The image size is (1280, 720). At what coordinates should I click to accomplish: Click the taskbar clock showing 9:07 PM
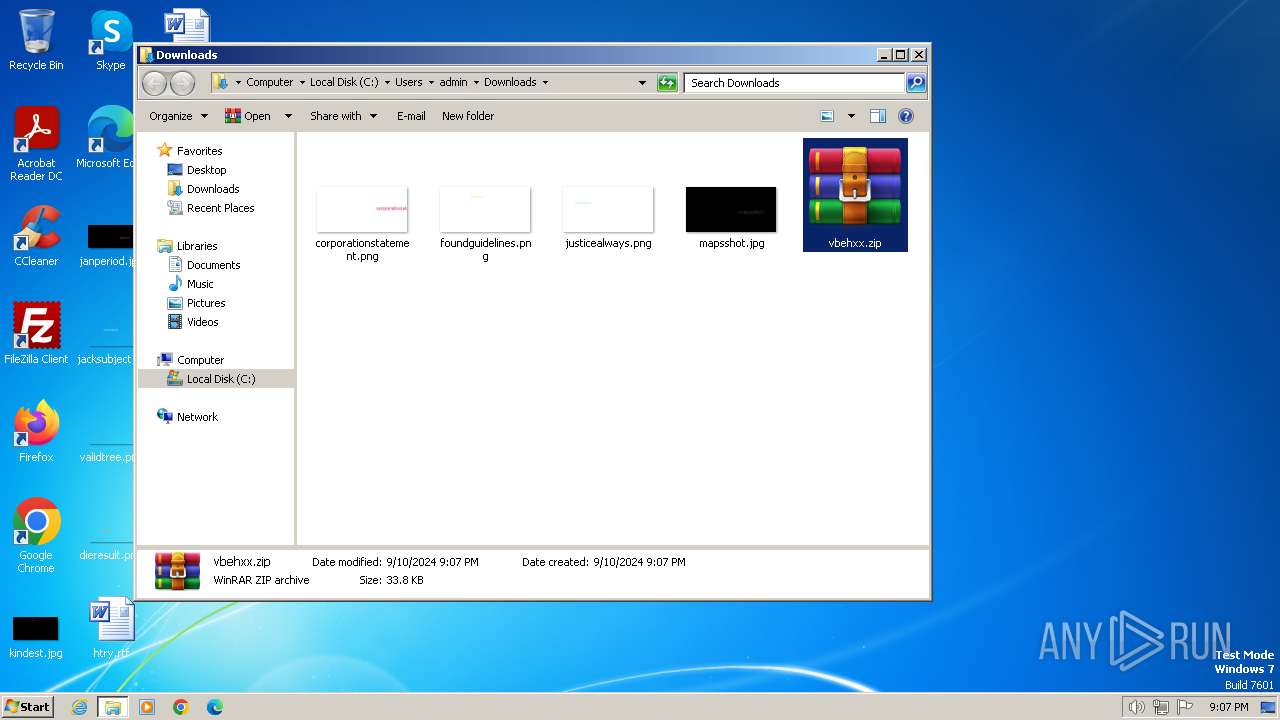[1228, 707]
